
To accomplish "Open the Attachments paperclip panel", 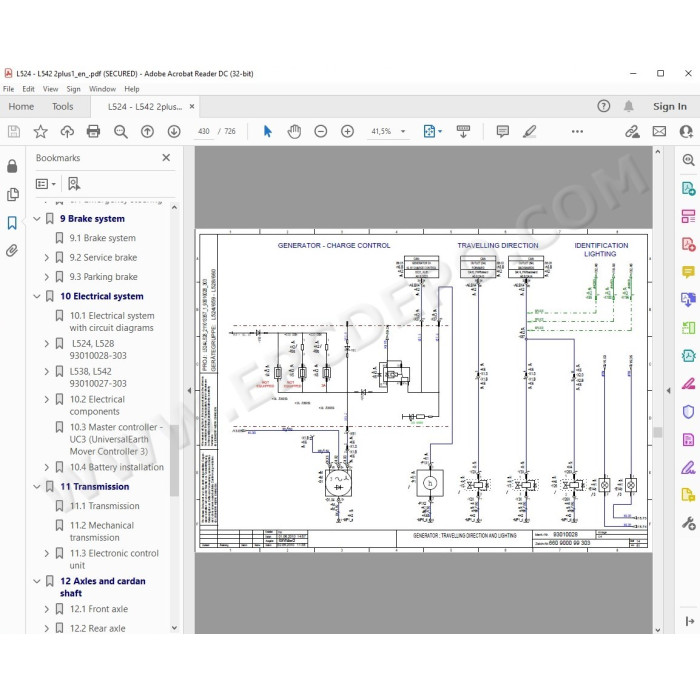I will click(12, 251).
